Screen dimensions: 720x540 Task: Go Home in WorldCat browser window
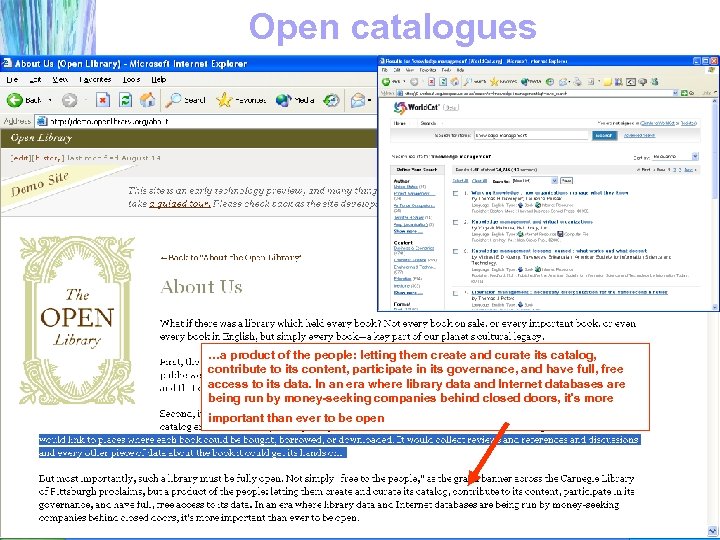pyautogui.click(x=455, y=82)
